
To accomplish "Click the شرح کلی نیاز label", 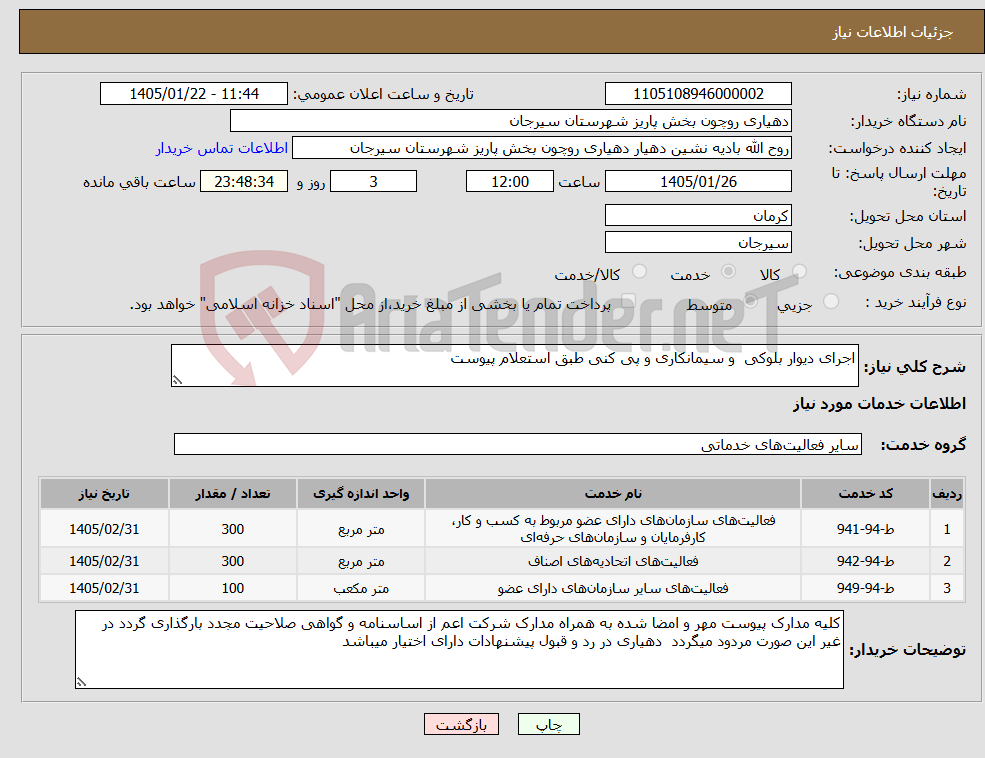I will coord(915,367).
